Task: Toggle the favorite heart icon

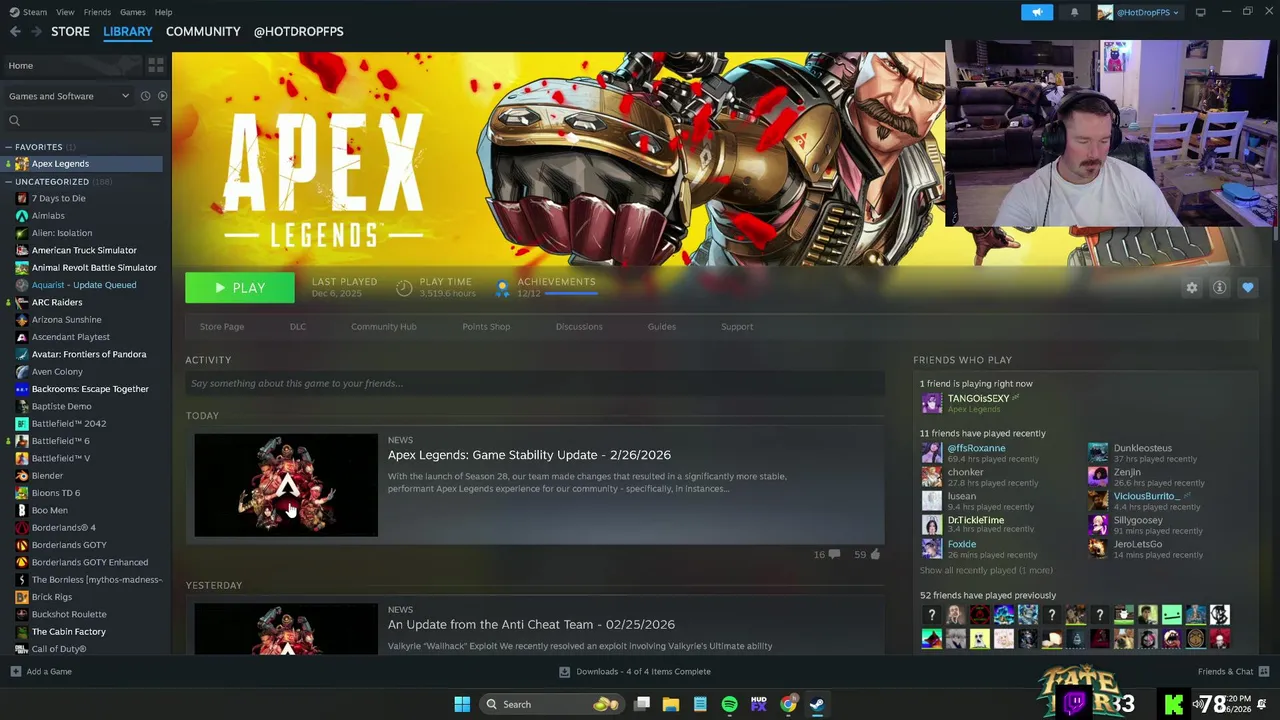Action: pyautogui.click(x=1247, y=287)
